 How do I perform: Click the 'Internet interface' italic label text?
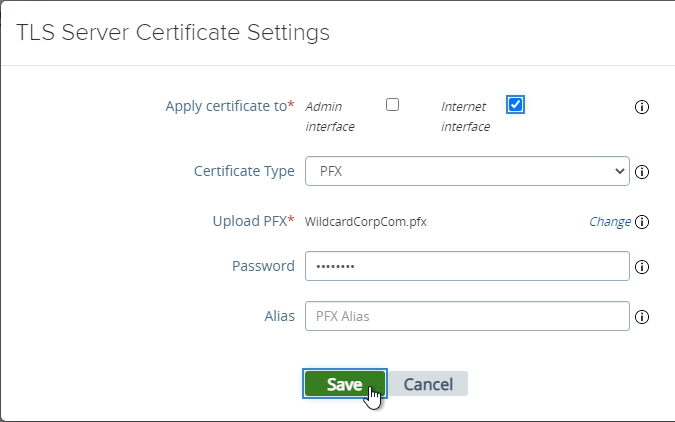click(x=465, y=116)
